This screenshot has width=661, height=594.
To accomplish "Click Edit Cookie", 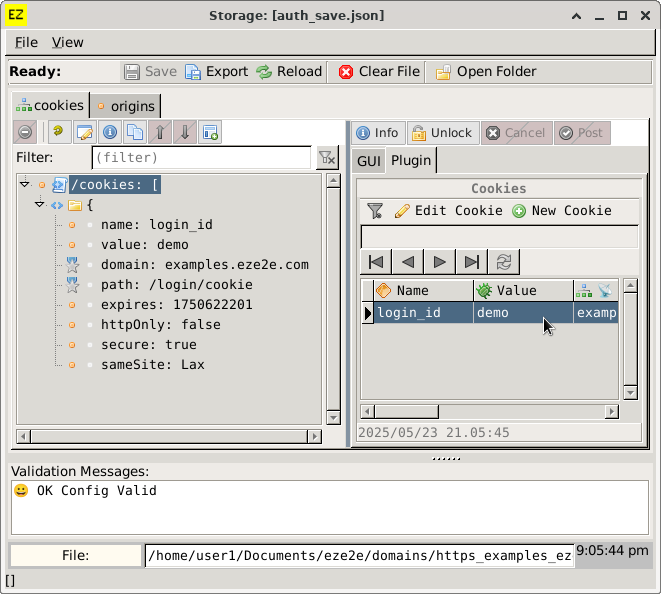I will coord(449,210).
